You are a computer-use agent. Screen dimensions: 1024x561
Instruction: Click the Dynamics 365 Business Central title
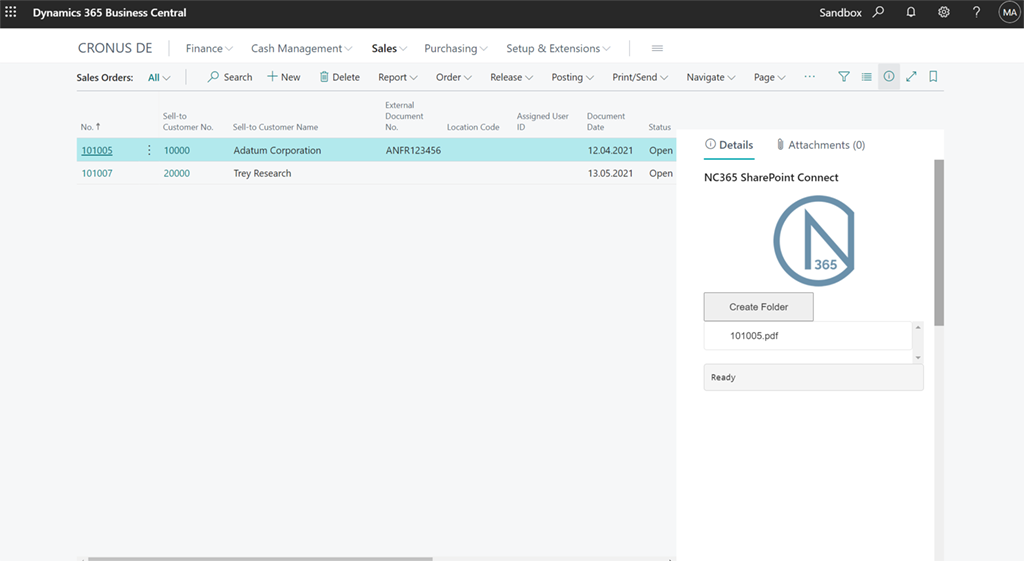pos(109,12)
